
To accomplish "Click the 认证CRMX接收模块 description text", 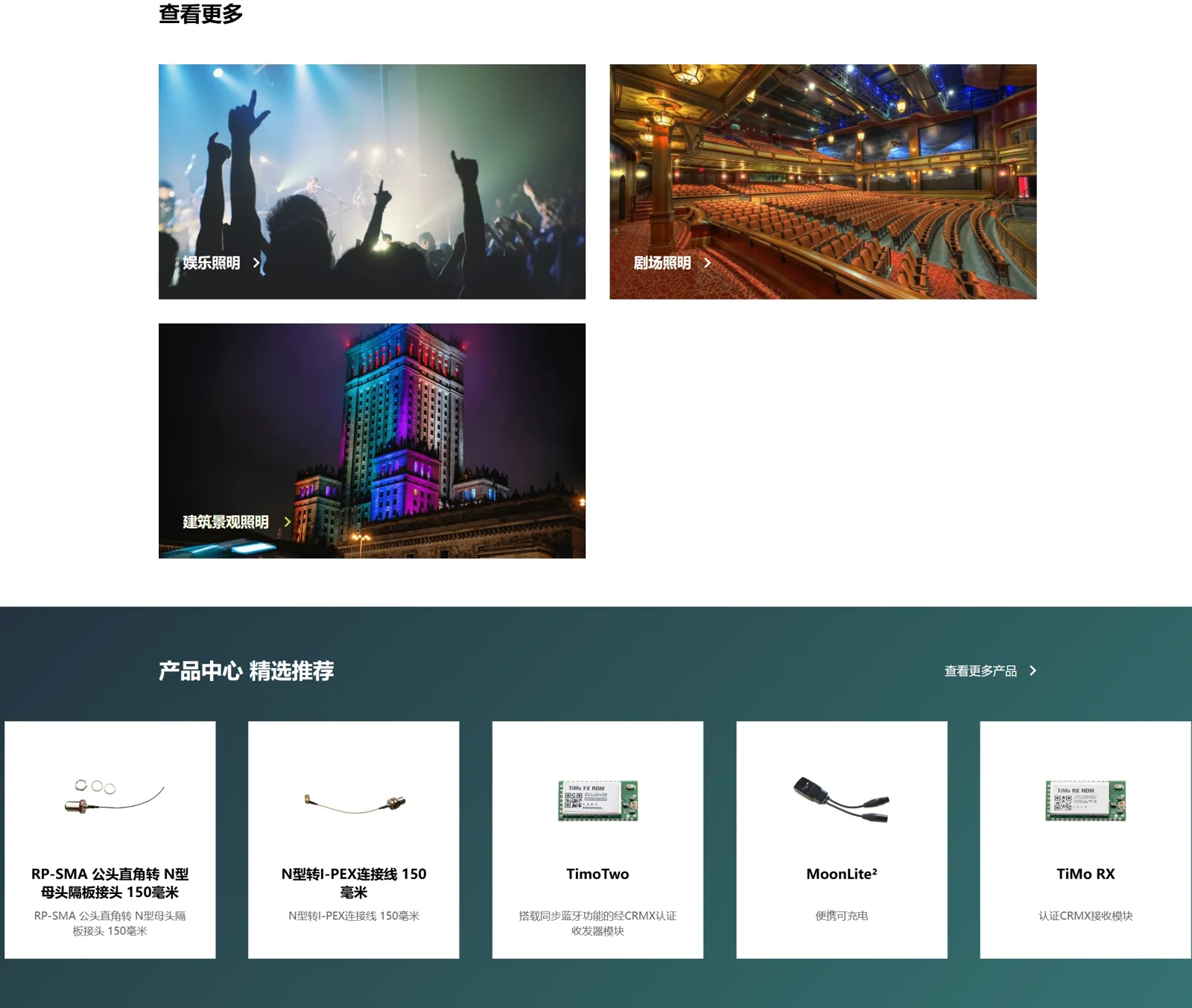I will (x=1085, y=916).
